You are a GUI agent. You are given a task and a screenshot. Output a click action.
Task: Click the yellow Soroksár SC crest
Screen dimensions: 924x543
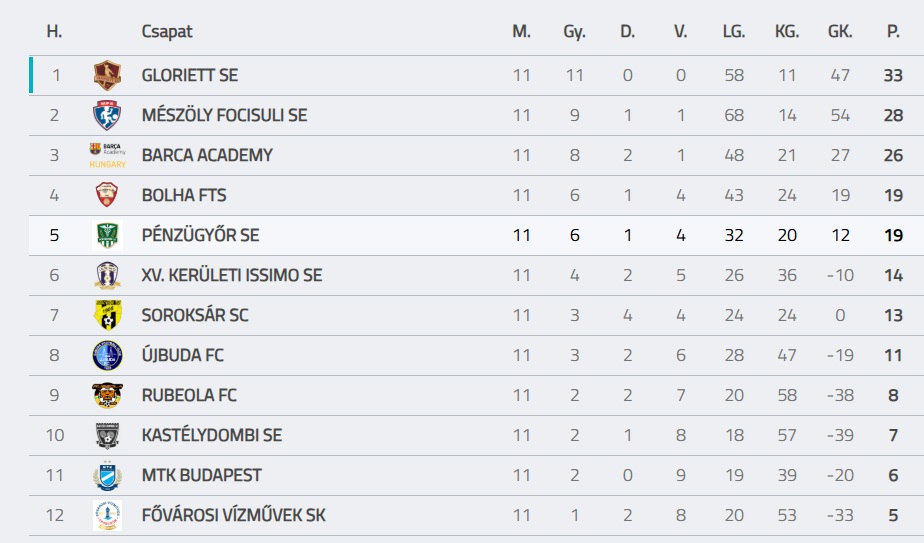tap(107, 315)
